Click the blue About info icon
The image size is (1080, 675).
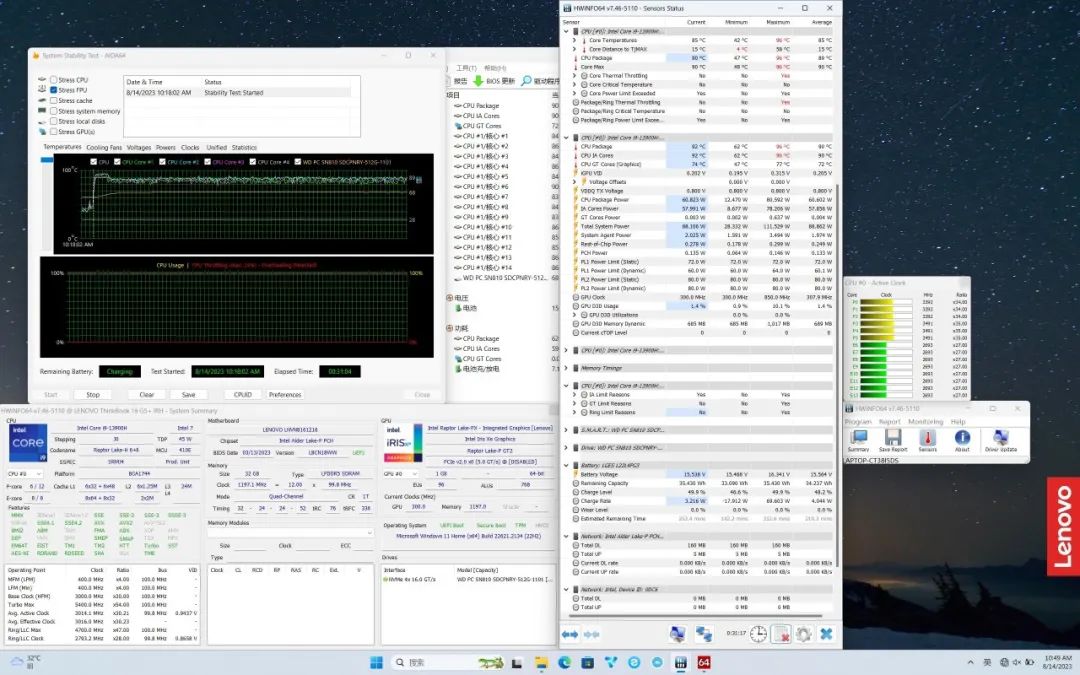click(961, 438)
